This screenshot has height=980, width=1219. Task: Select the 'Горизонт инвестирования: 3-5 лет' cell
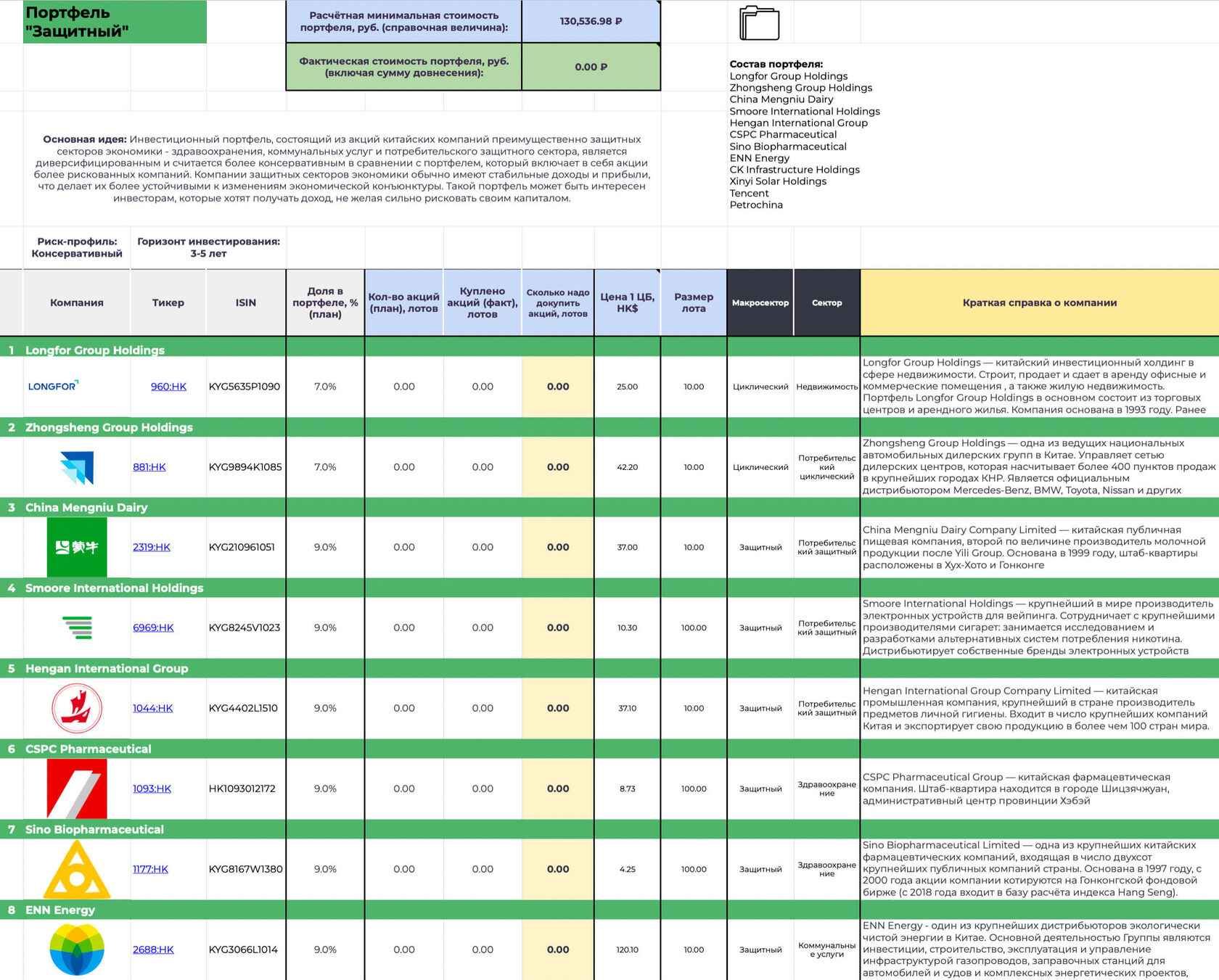click(x=208, y=247)
